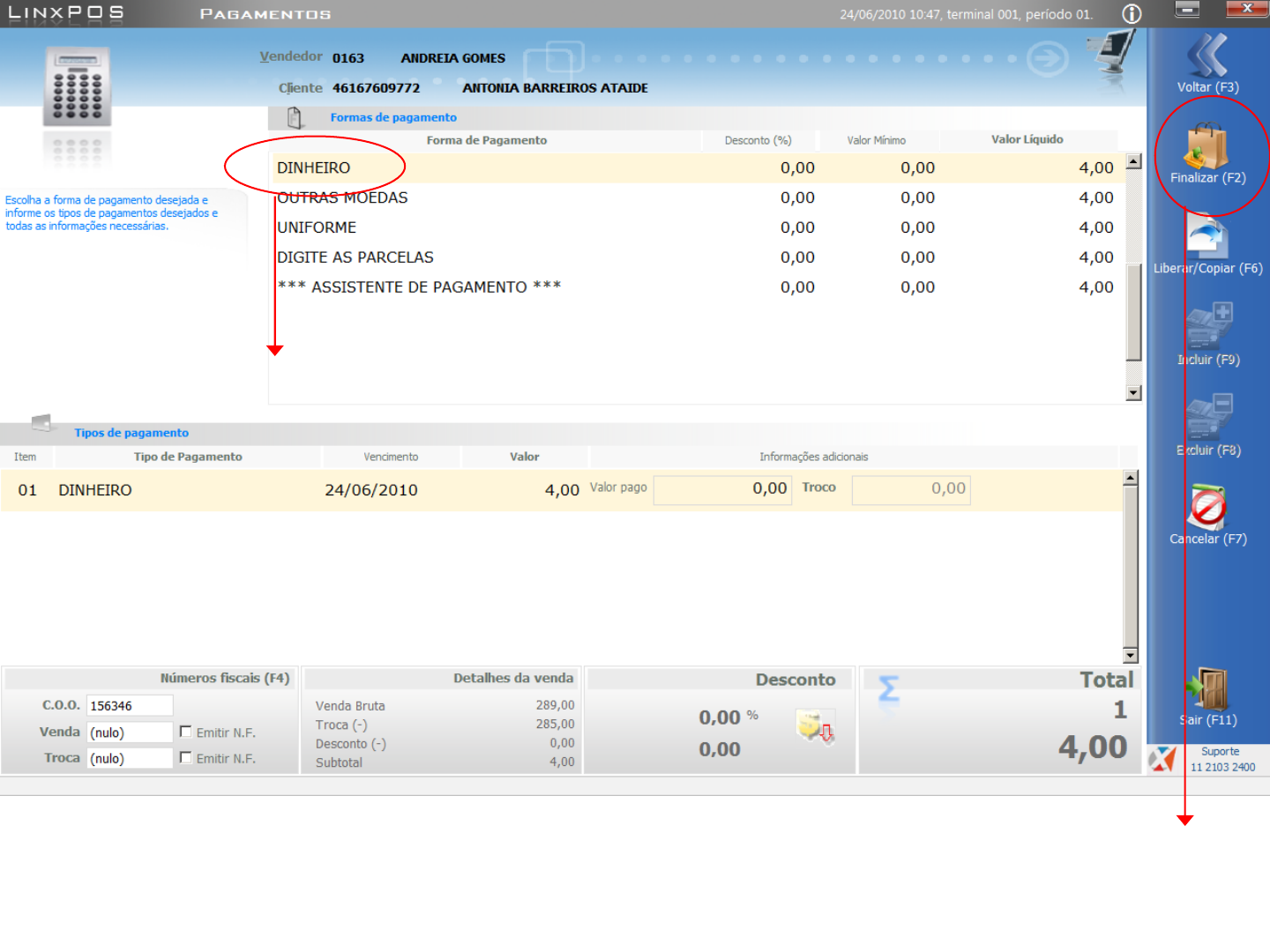Click the calculator icon

coord(78,86)
